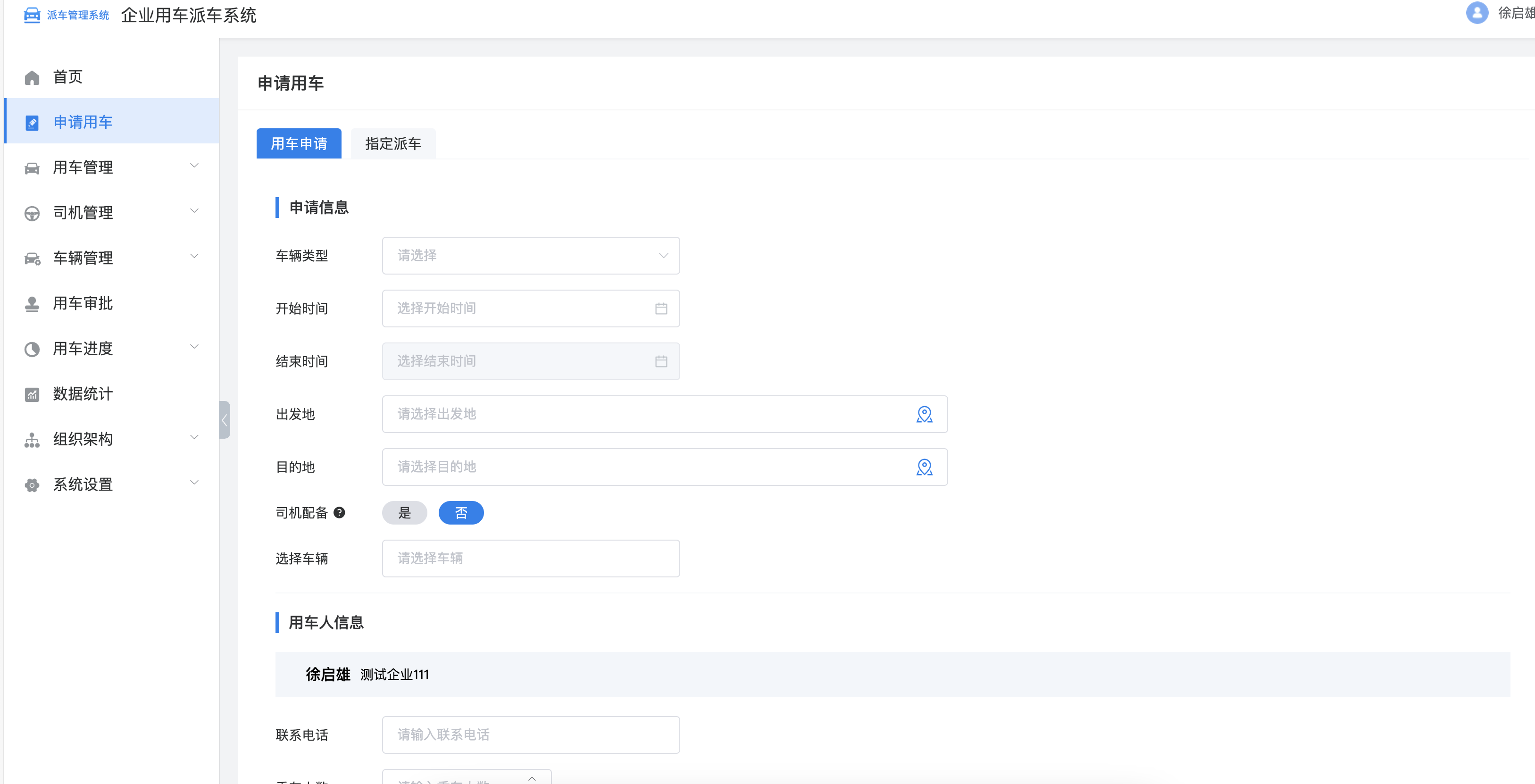Select 否 for 司机配备
Image resolution: width=1535 pixels, height=784 pixels.
tap(461, 513)
